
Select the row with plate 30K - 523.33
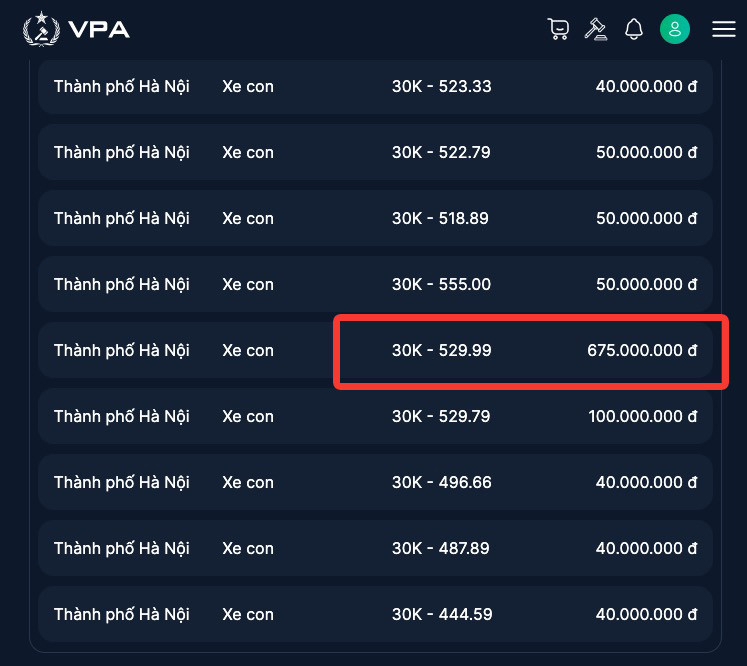[441, 86]
